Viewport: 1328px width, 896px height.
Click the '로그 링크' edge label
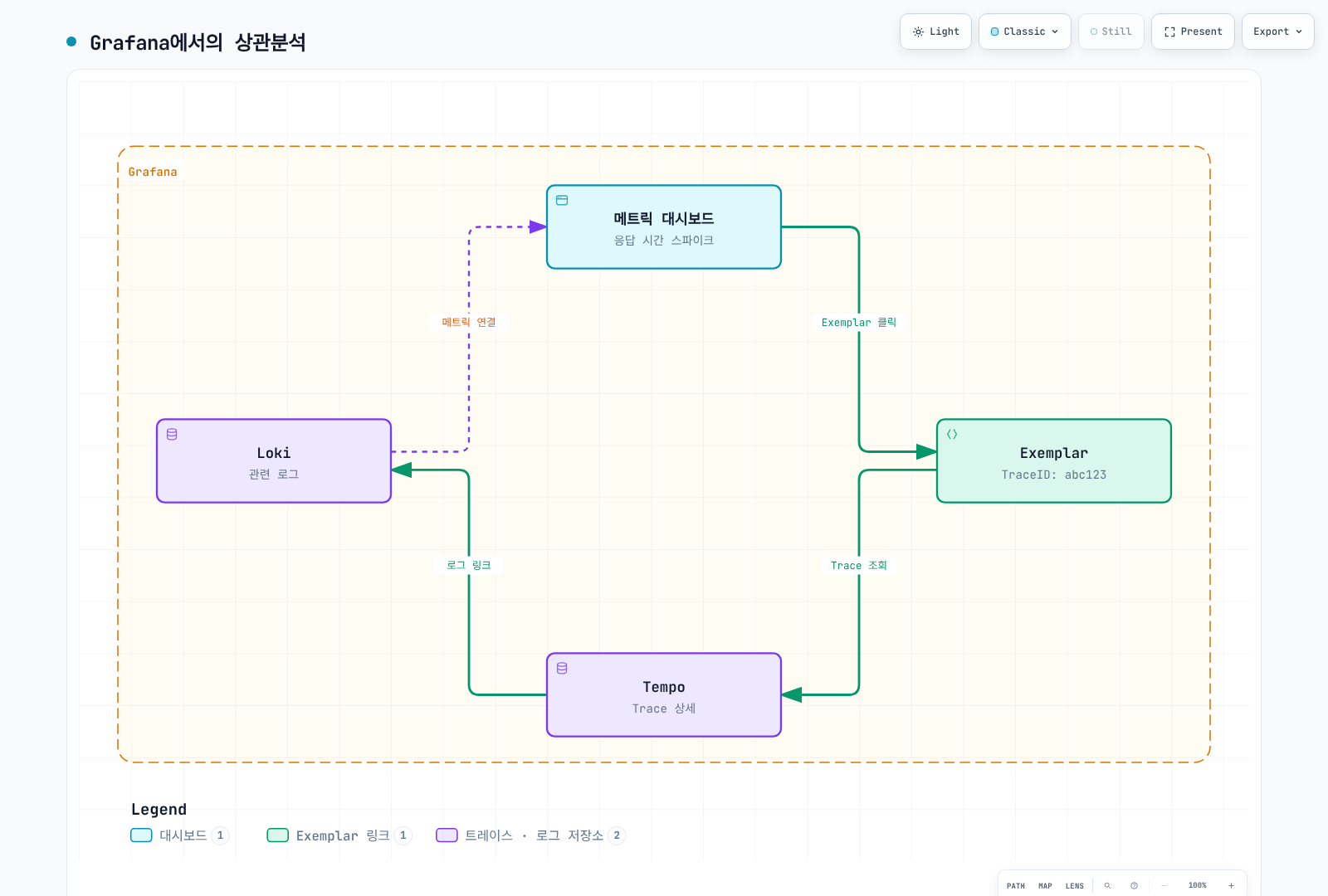coord(469,565)
